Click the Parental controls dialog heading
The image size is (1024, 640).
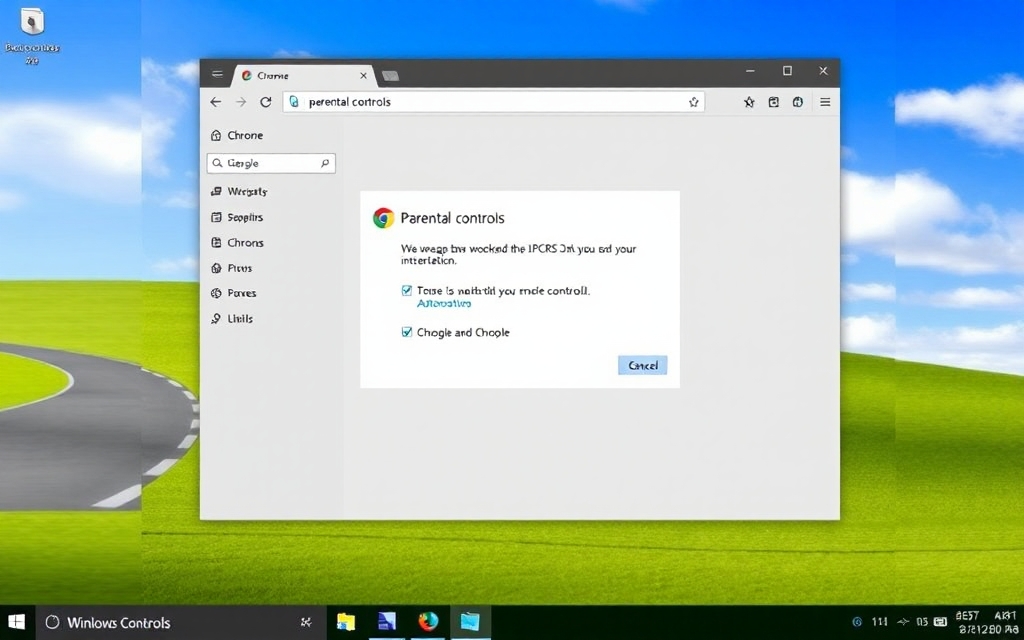[x=453, y=218]
